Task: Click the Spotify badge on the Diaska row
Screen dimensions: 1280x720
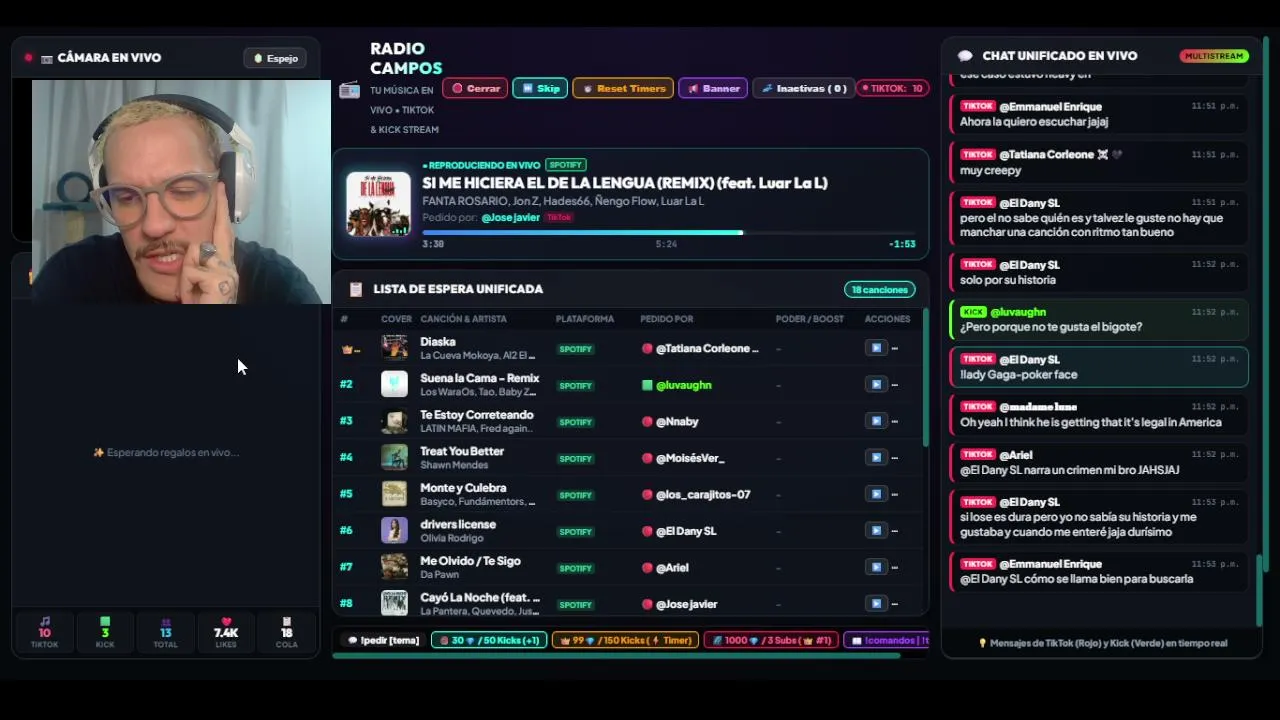Action: [576, 349]
